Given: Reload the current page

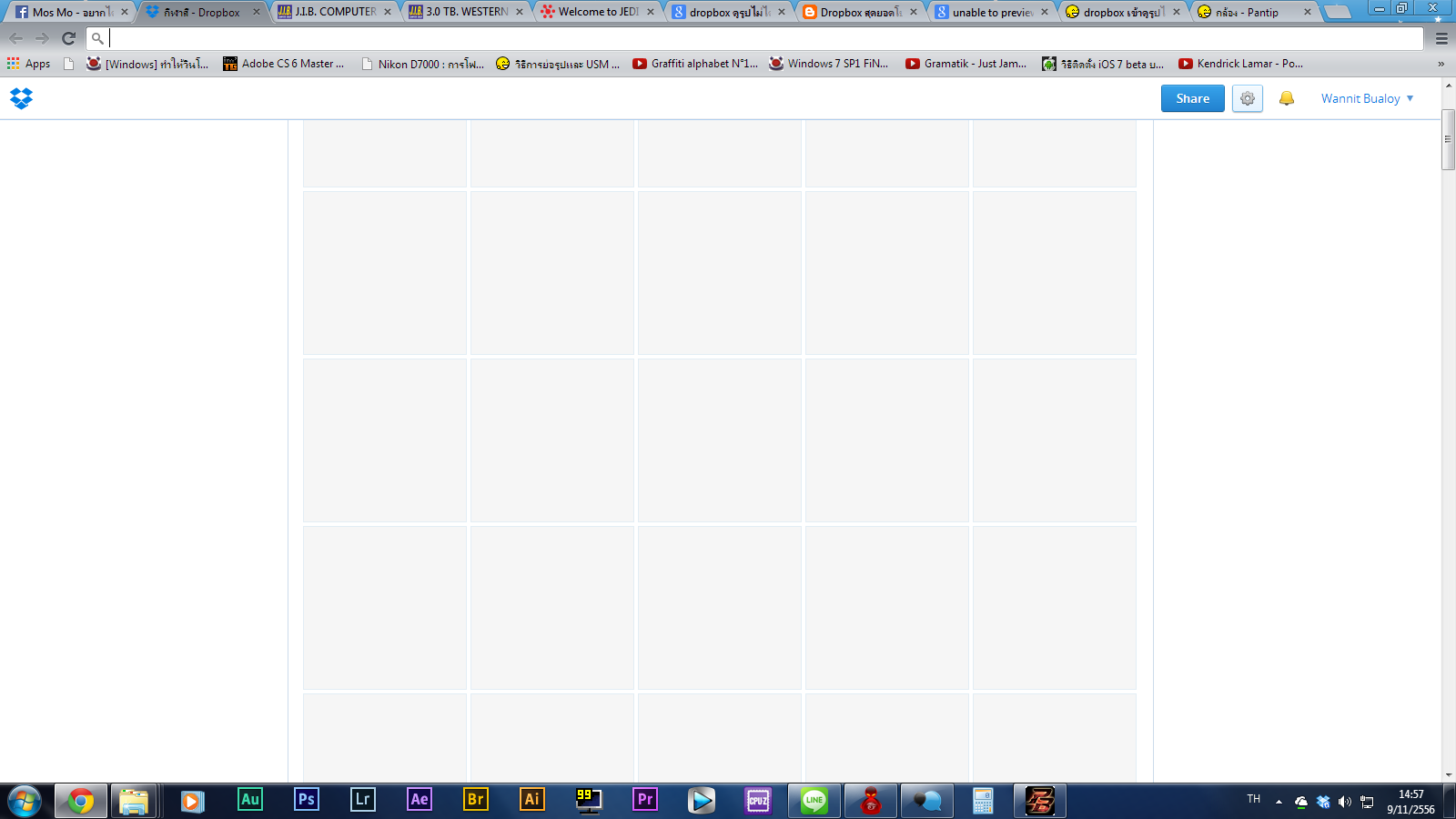Looking at the screenshot, I should coord(68,38).
